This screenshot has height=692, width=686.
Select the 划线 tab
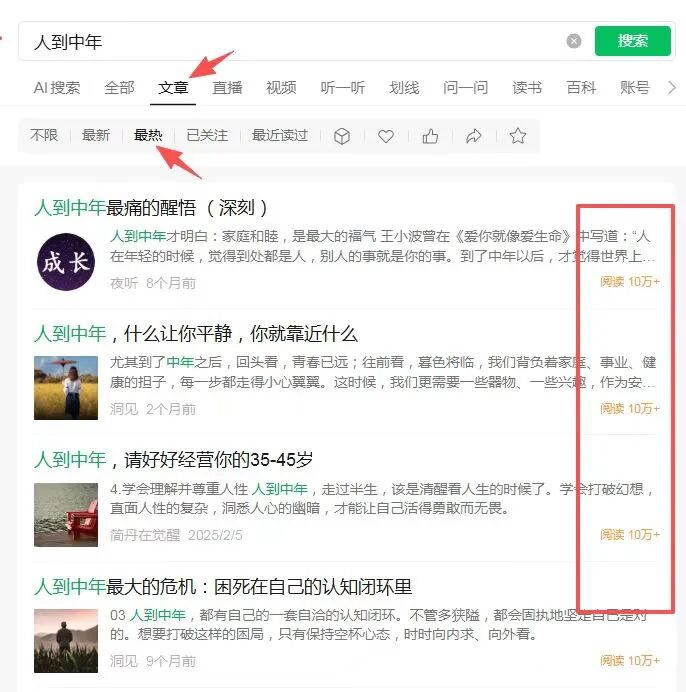404,88
